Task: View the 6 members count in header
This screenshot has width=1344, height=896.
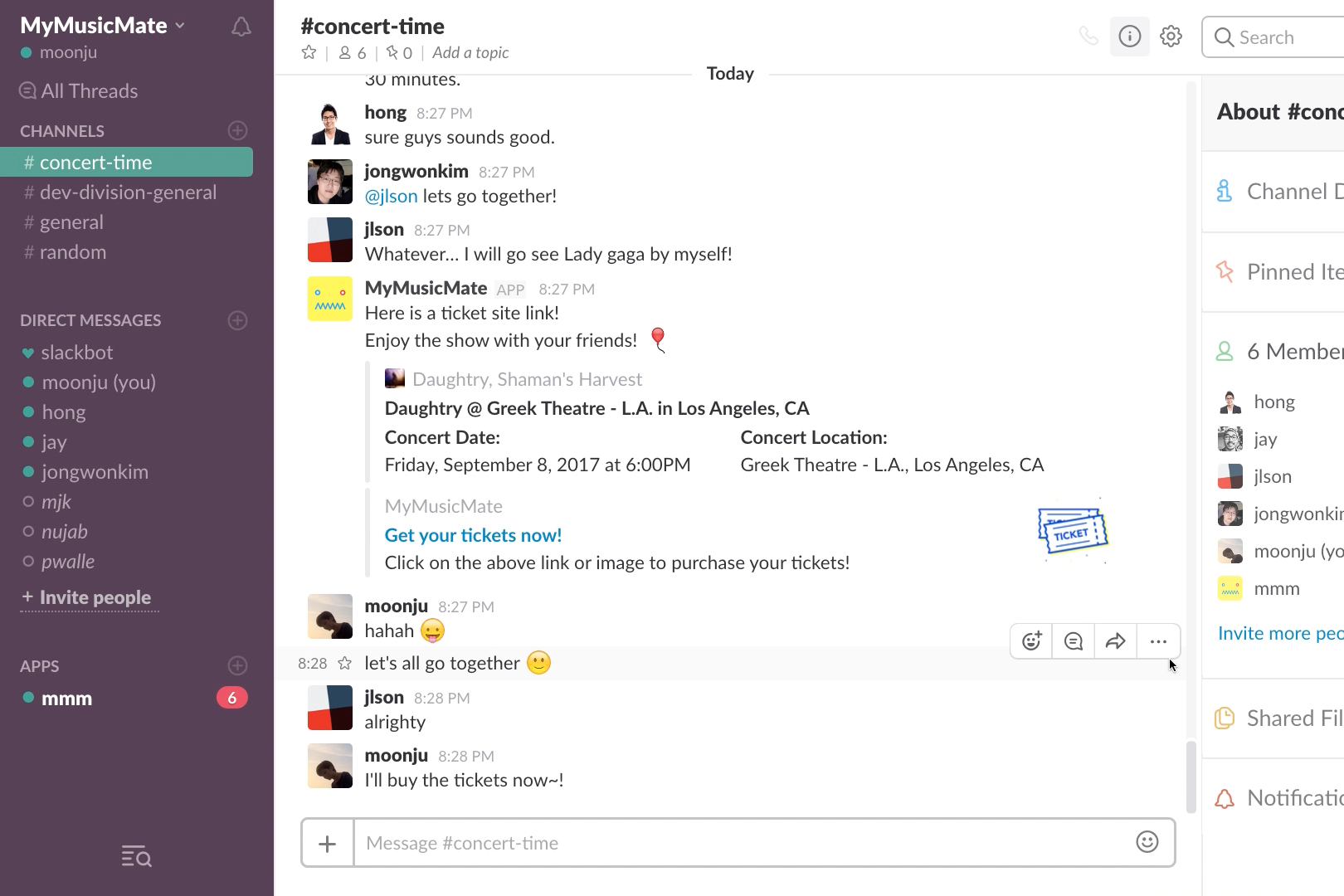Action: [x=353, y=52]
